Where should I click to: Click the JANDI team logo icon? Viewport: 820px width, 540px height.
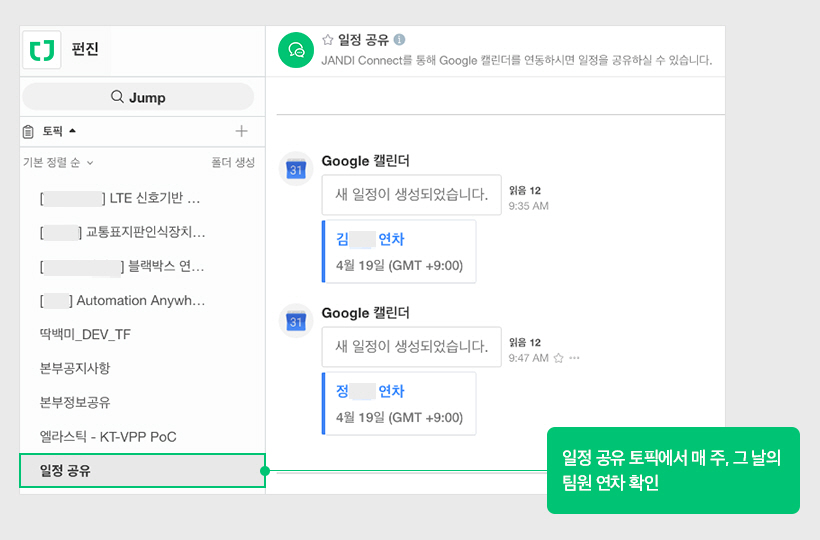(x=43, y=49)
